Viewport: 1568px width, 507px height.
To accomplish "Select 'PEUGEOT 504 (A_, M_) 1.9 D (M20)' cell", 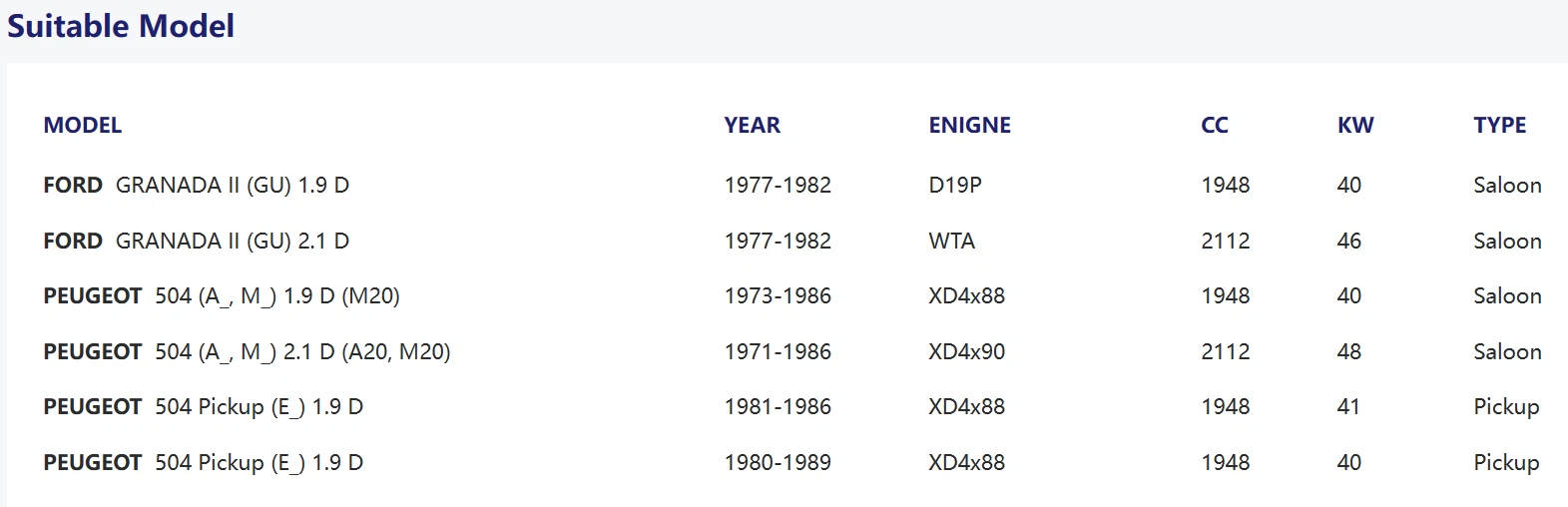I will (222, 296).
